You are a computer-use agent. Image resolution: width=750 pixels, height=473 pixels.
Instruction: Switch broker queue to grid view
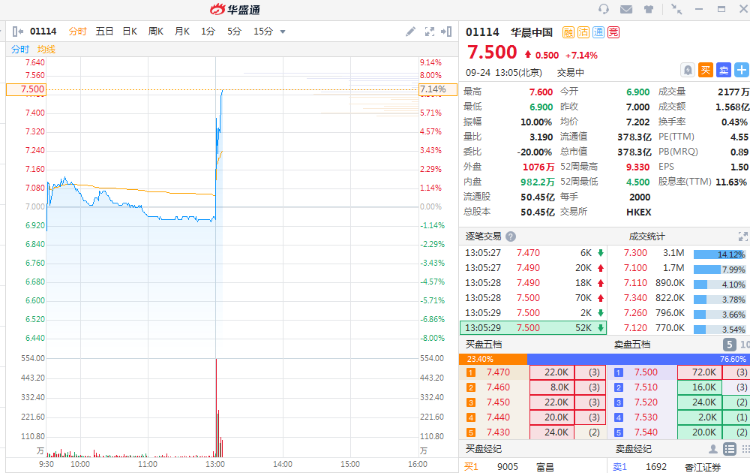(745, 449)
